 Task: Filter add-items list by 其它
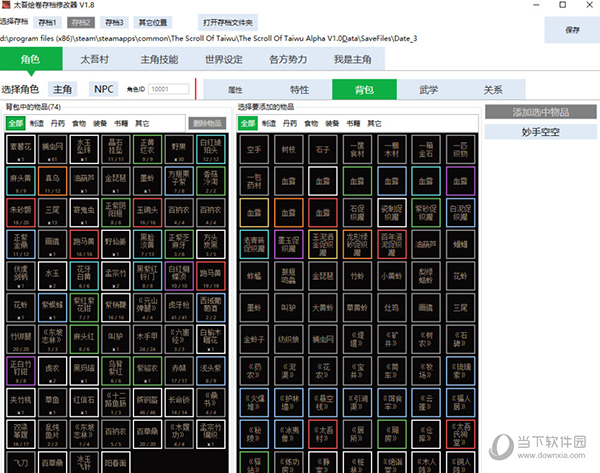click(x=374, y=123)
